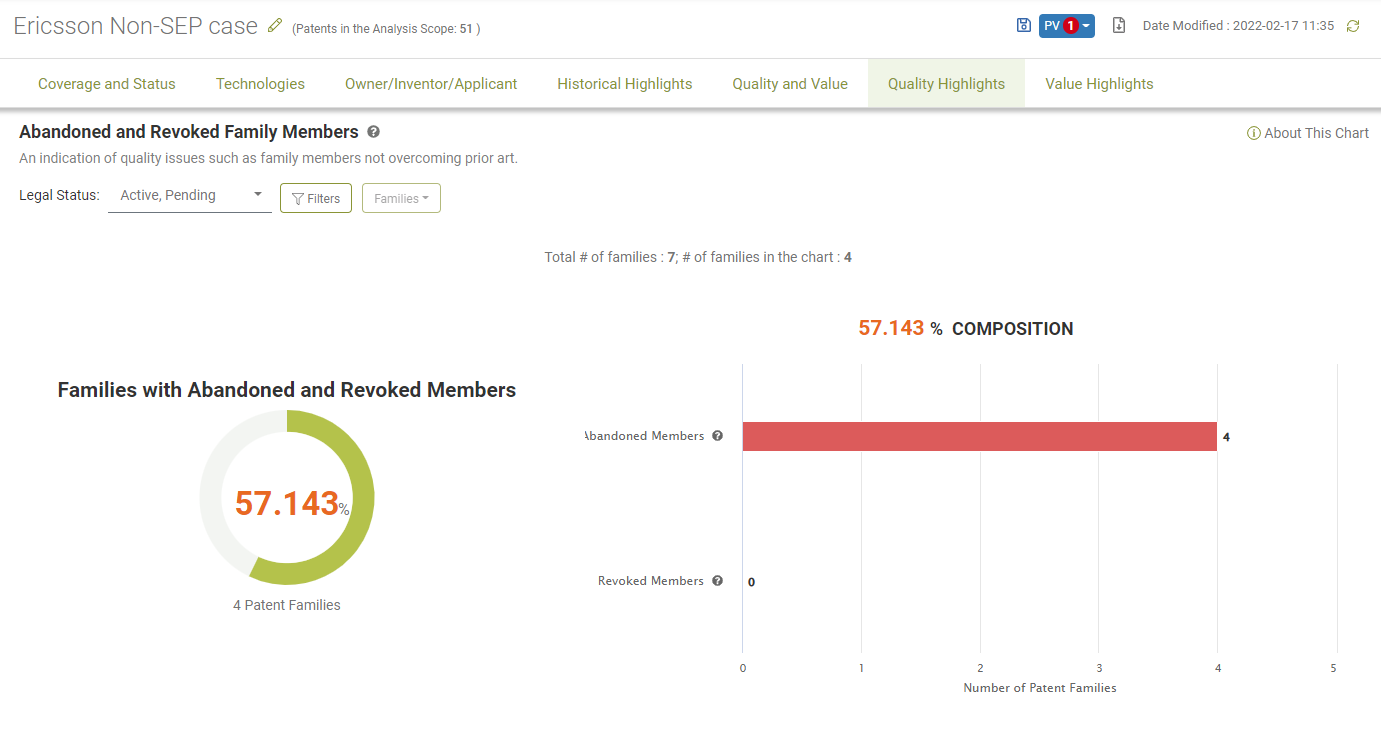Click the Revoked Members help icon

pyautogui.click(x=717, y=581)
